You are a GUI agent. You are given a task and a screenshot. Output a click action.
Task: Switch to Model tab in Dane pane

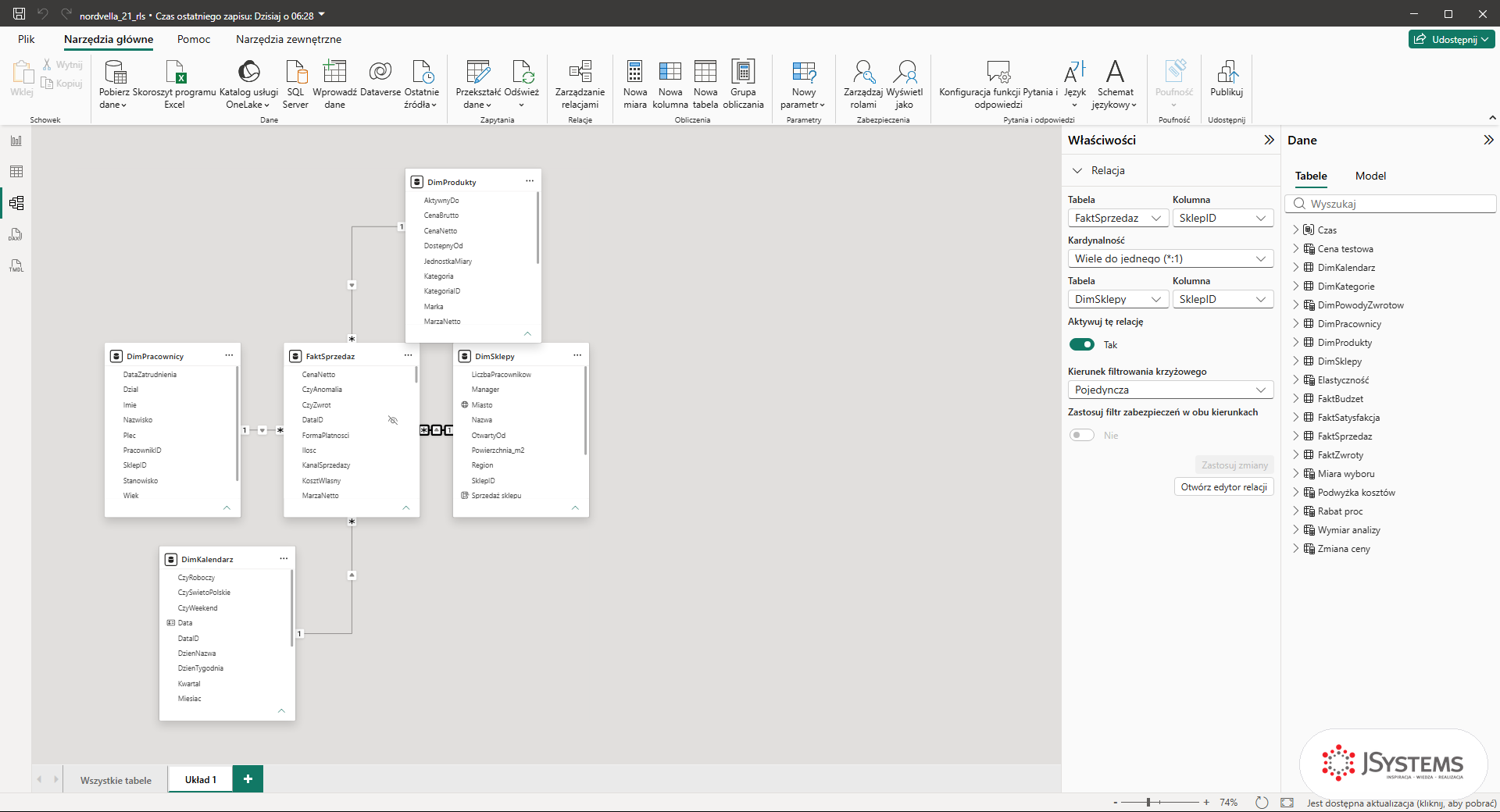pos(1370,176)
